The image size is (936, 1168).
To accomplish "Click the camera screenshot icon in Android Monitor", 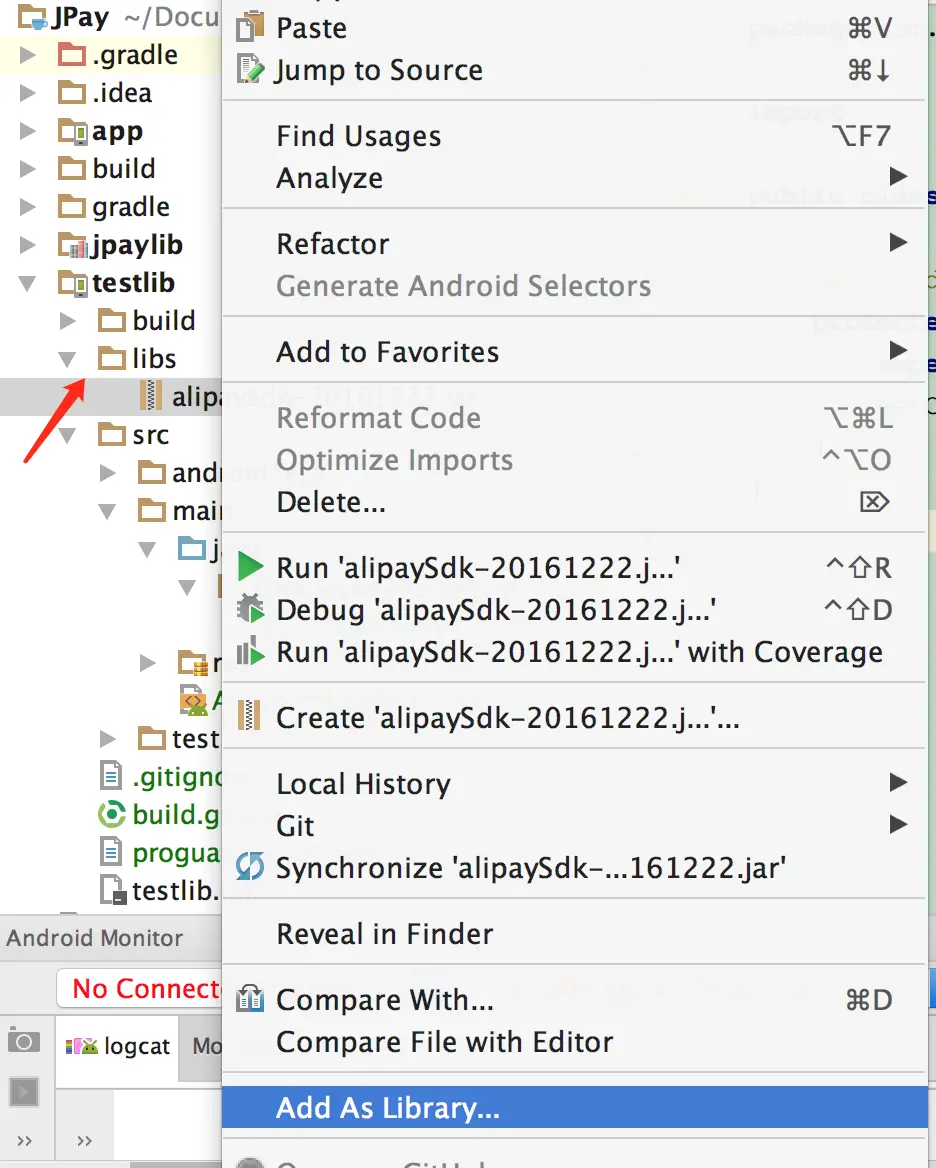I will pos(24,1039).
